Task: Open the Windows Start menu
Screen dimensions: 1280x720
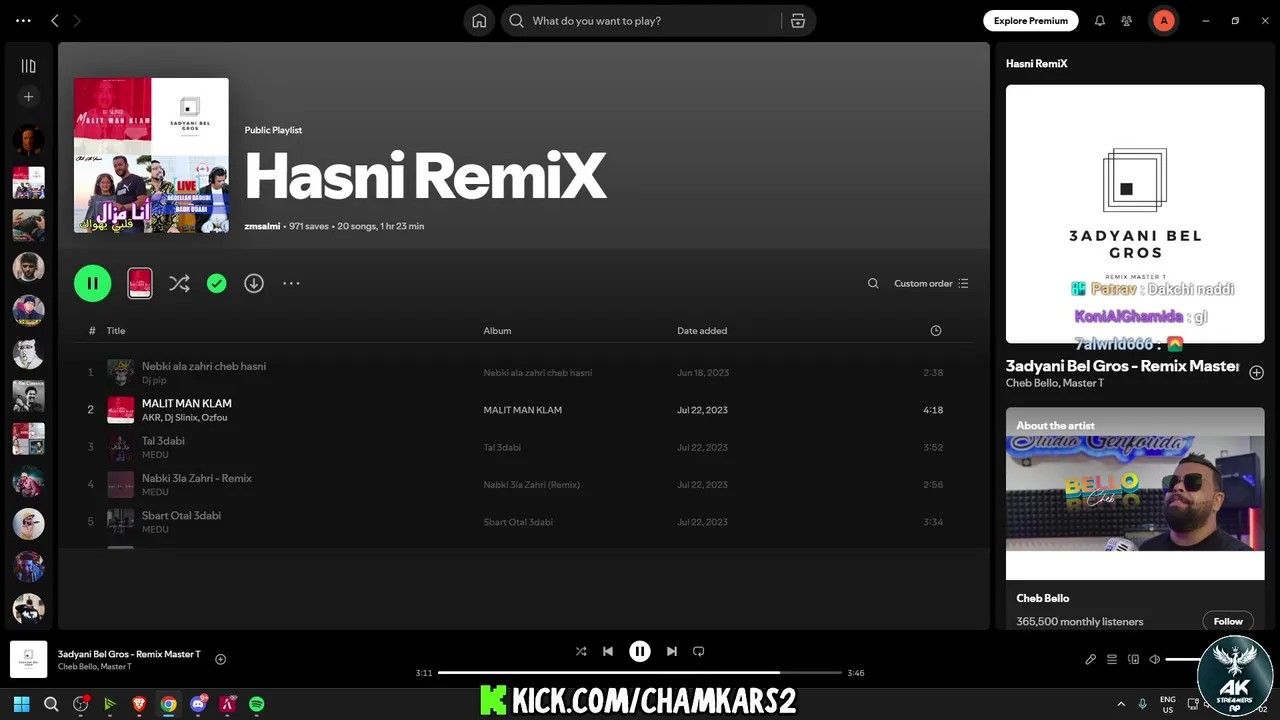Action: (x=21, y=704)
